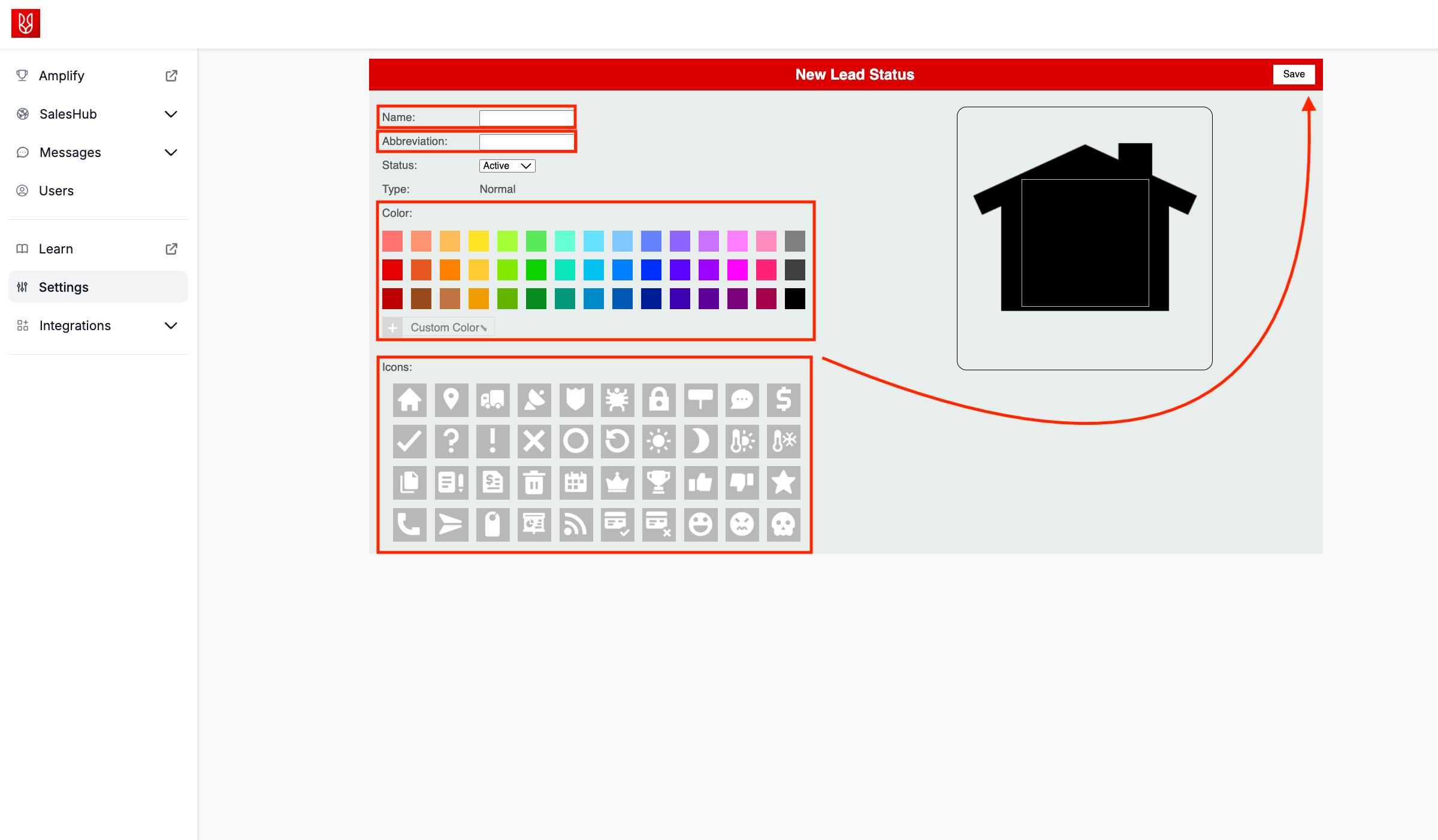Pick the door hanger tag icon
The height and width of the screenshot is (840, 1438).
(x=493, y=525)
